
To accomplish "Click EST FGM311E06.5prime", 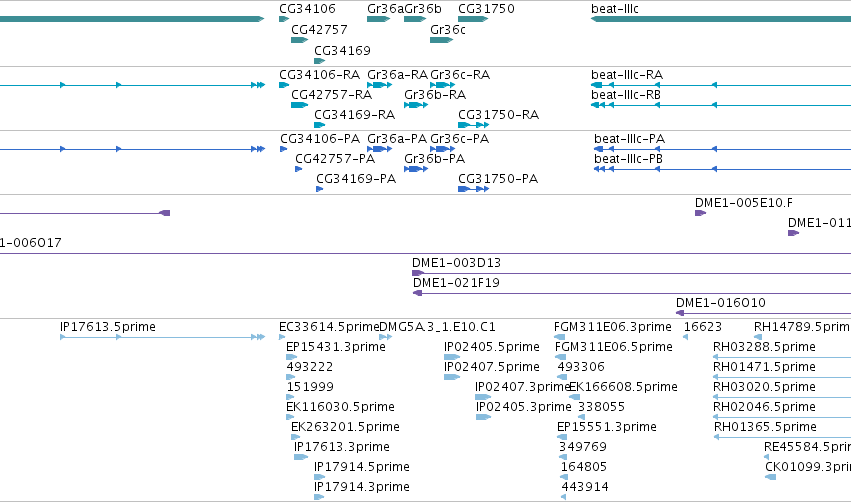I will click(x=614, y=346).
